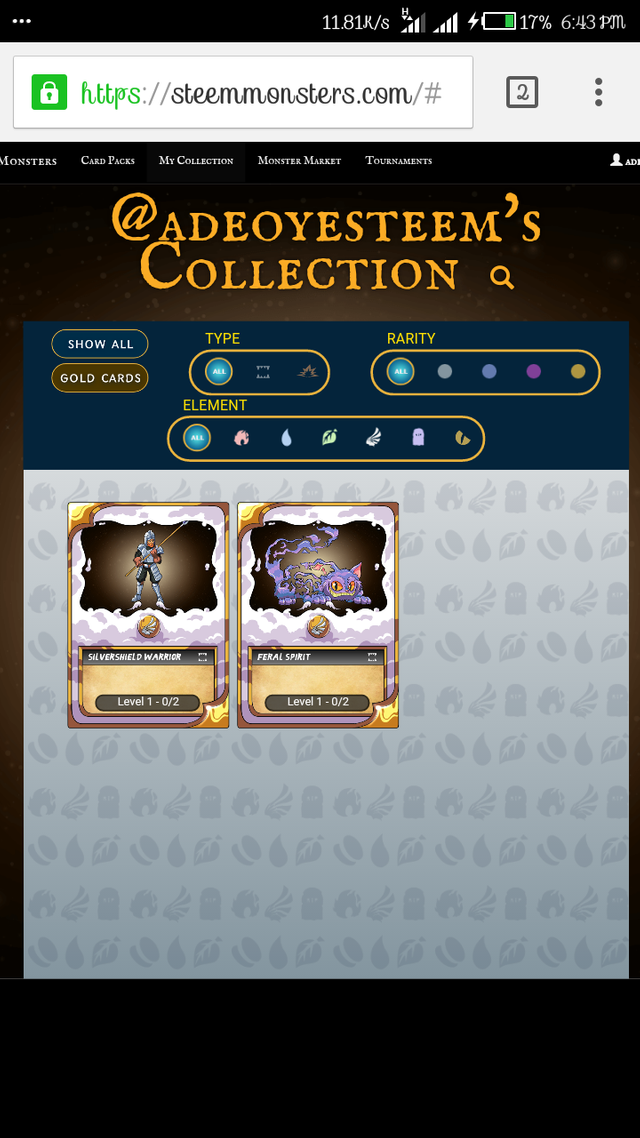This screenshot has height=1138, width=640.
Task: Click the SHOW ALL button
Action: tap(100, 344)
